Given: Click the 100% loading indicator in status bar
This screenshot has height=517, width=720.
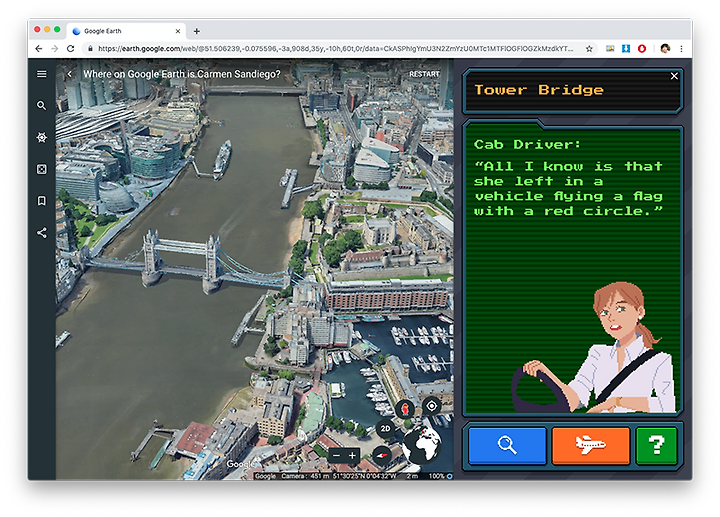Looking at the screenshot, I should pos(440,476).
